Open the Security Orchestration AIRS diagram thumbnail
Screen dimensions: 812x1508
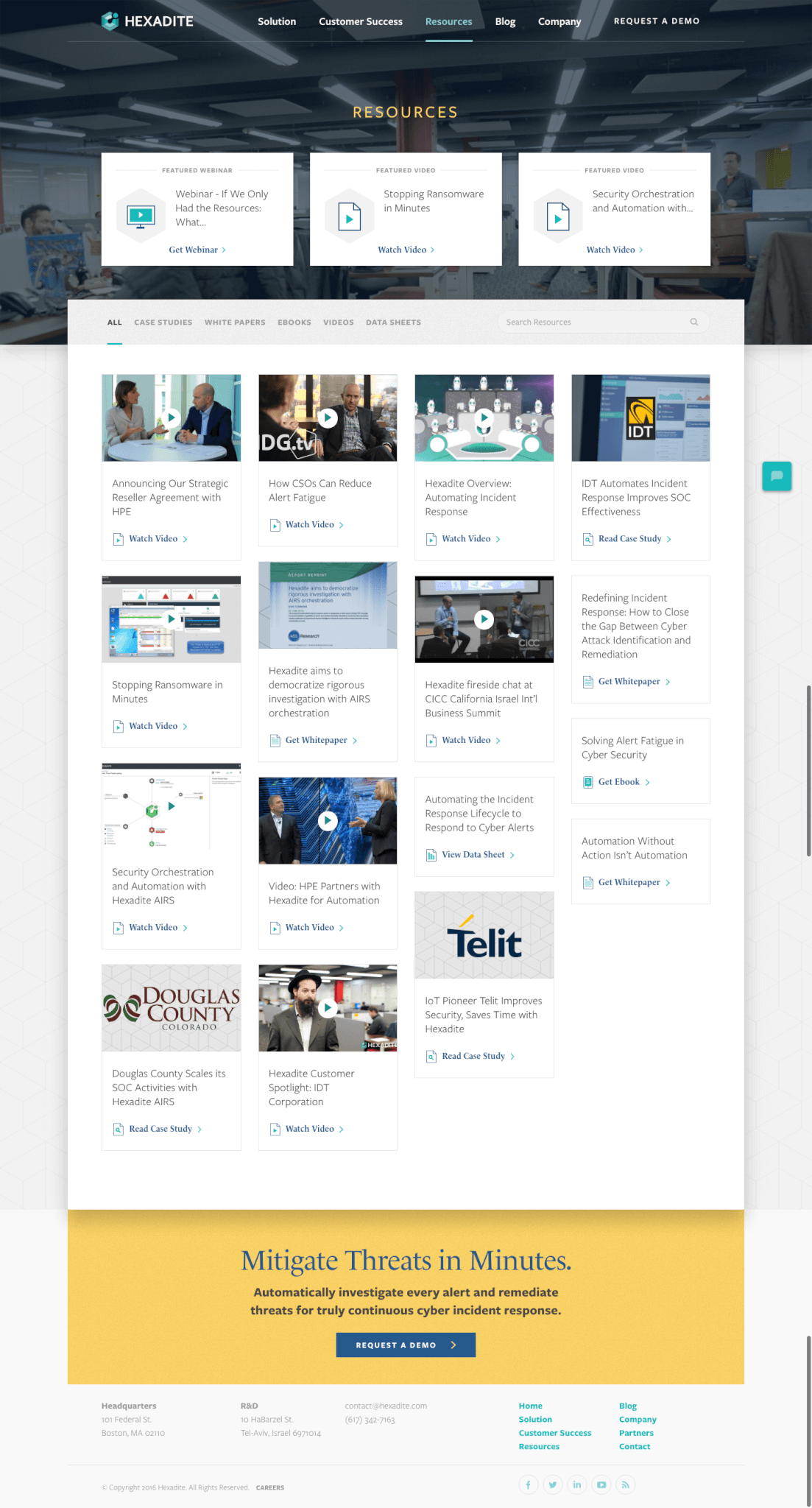tap(172, 806)
